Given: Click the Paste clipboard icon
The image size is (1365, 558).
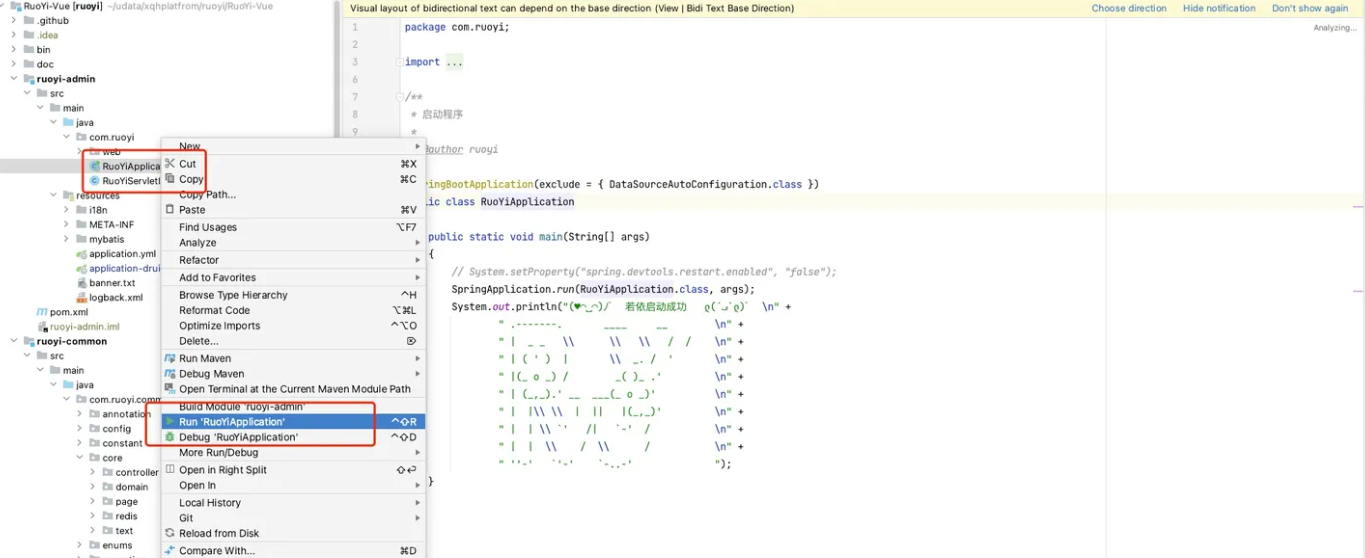Looking at the screenshot, I should (170, 210).
